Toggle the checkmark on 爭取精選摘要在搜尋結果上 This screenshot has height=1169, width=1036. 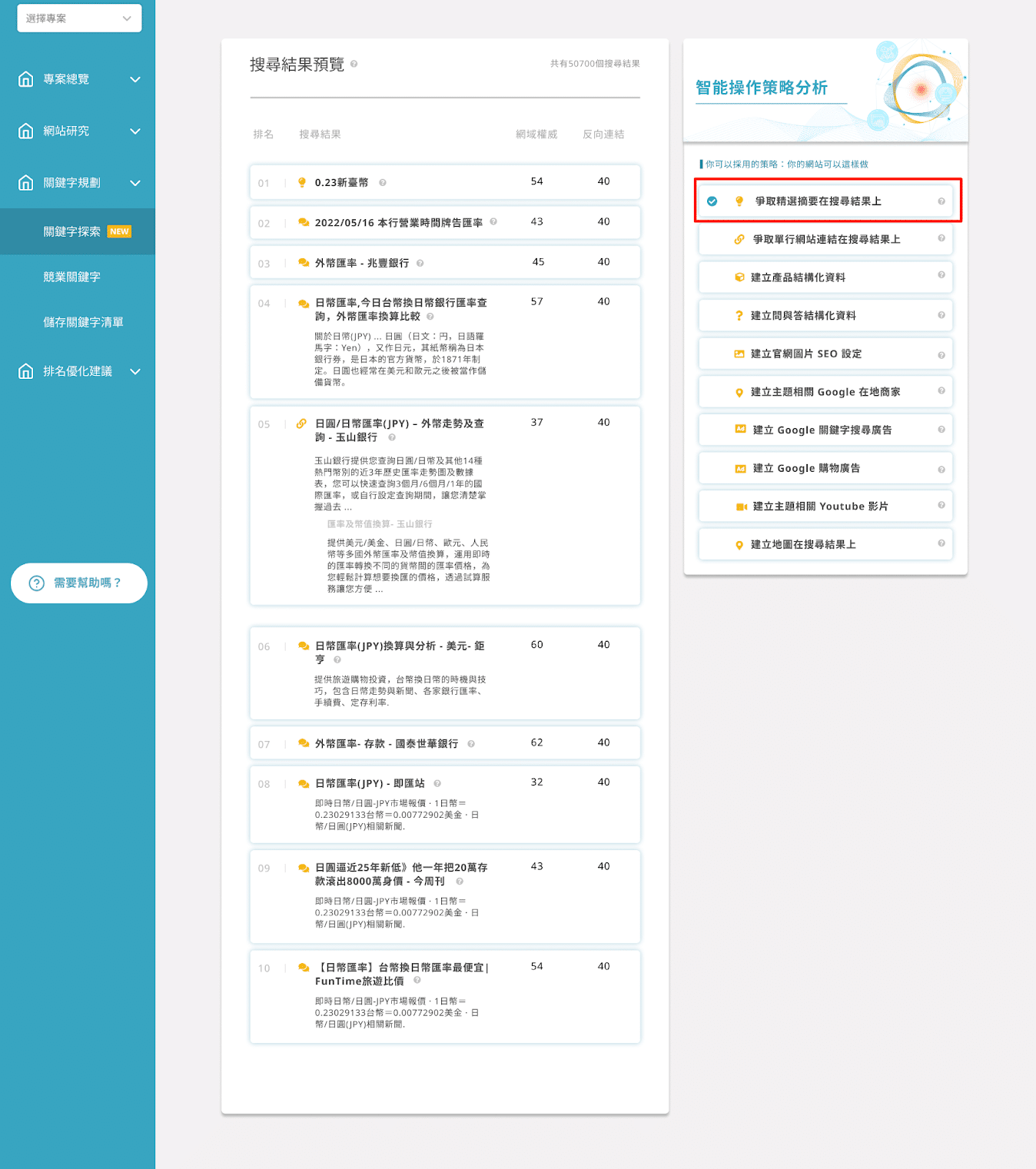click(712, 201)
